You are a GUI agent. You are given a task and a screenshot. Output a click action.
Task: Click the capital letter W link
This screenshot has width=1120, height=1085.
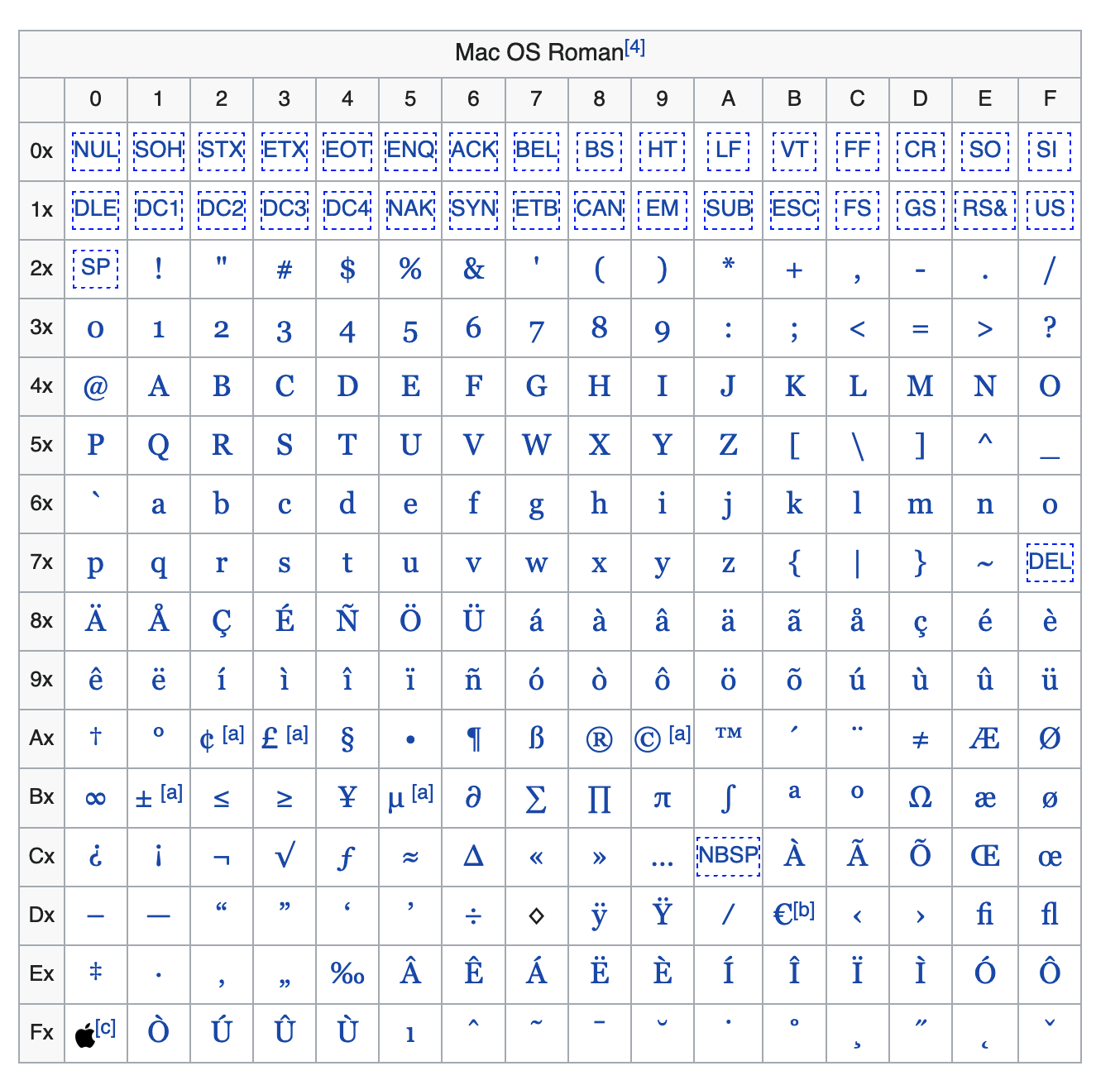(536, 445)
